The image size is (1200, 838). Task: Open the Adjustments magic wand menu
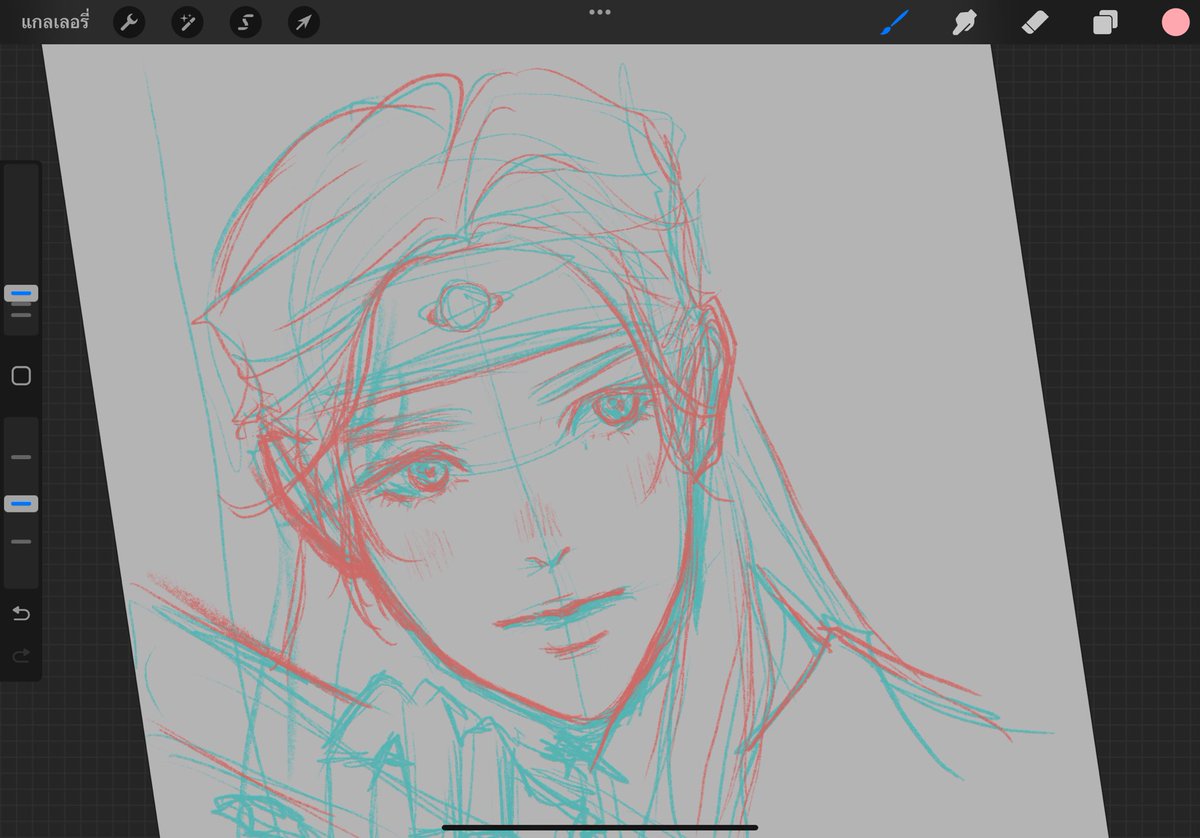click(187, 22)
